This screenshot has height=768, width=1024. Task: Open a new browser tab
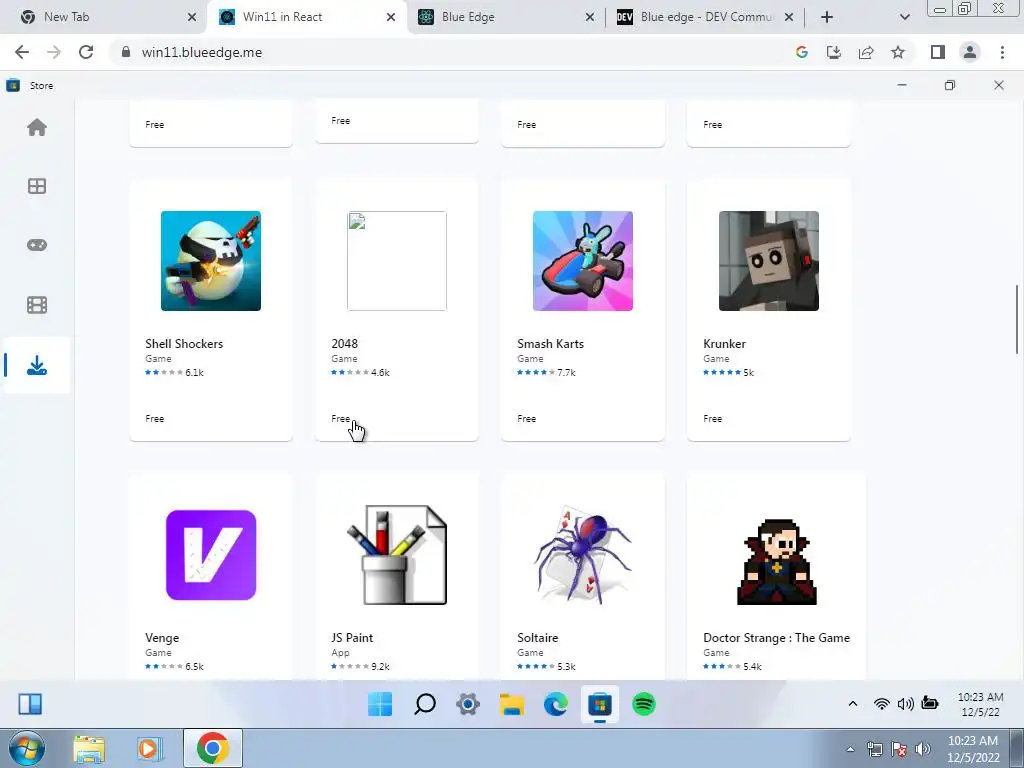pos(827,17)
